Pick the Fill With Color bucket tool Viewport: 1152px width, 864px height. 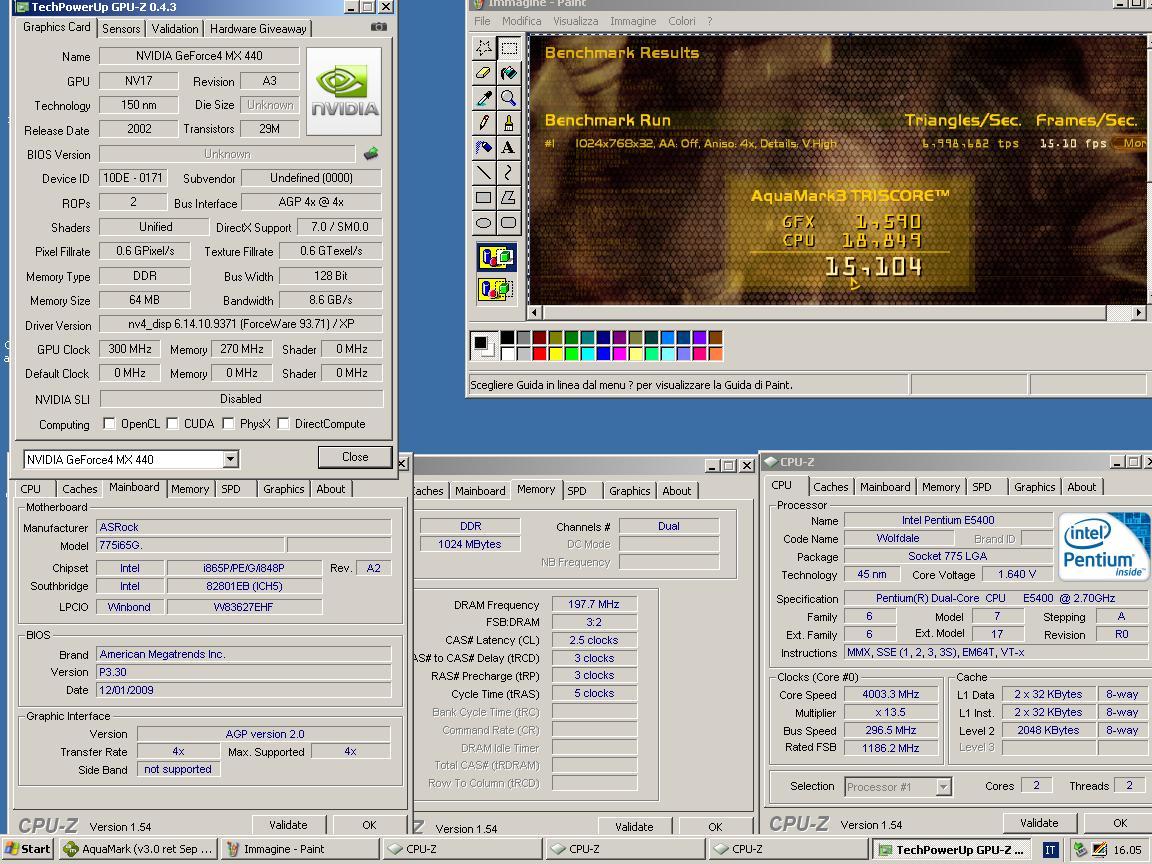click(508, 73)
